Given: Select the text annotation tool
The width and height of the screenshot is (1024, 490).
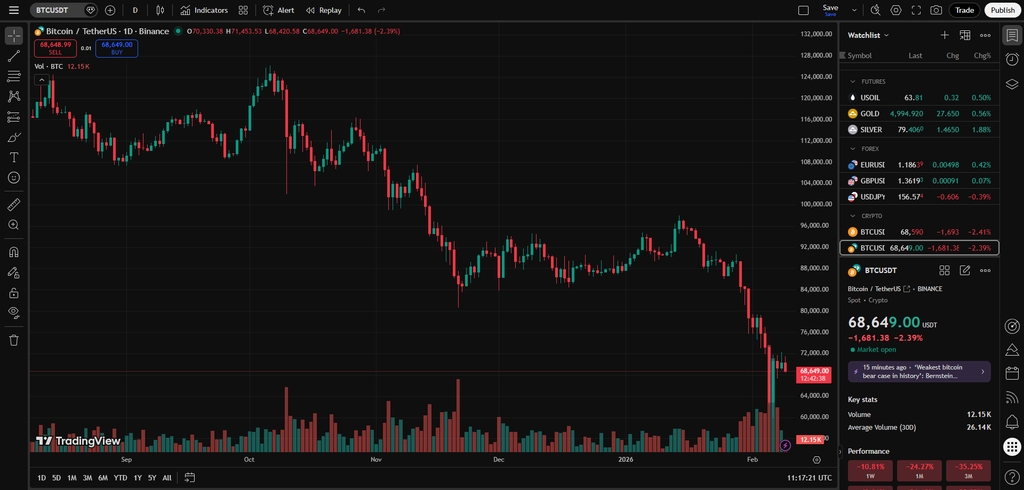Looking at the screenshot, I should [14, 157].
